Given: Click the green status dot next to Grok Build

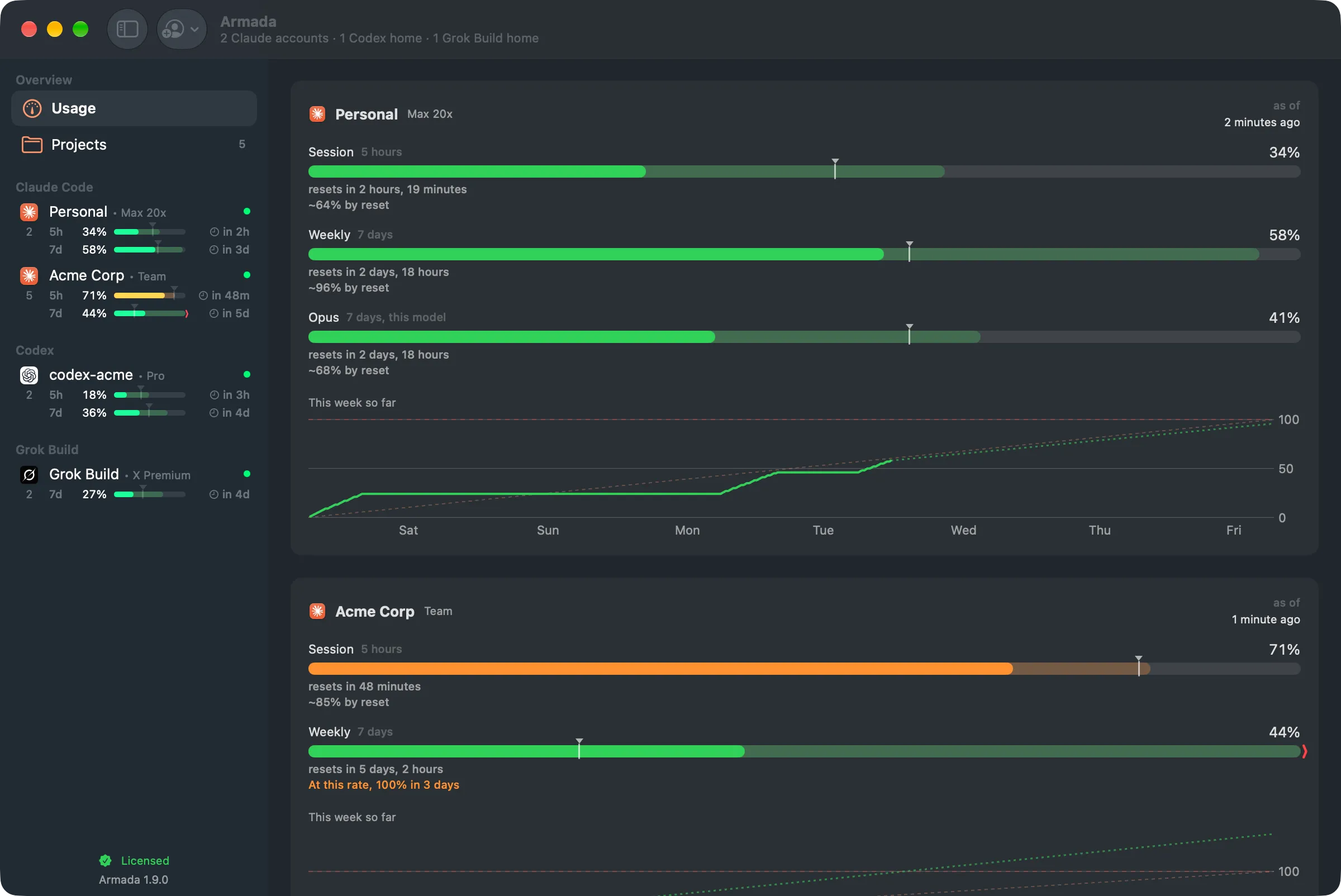Looking at the screenshot, I should (247, 474).
